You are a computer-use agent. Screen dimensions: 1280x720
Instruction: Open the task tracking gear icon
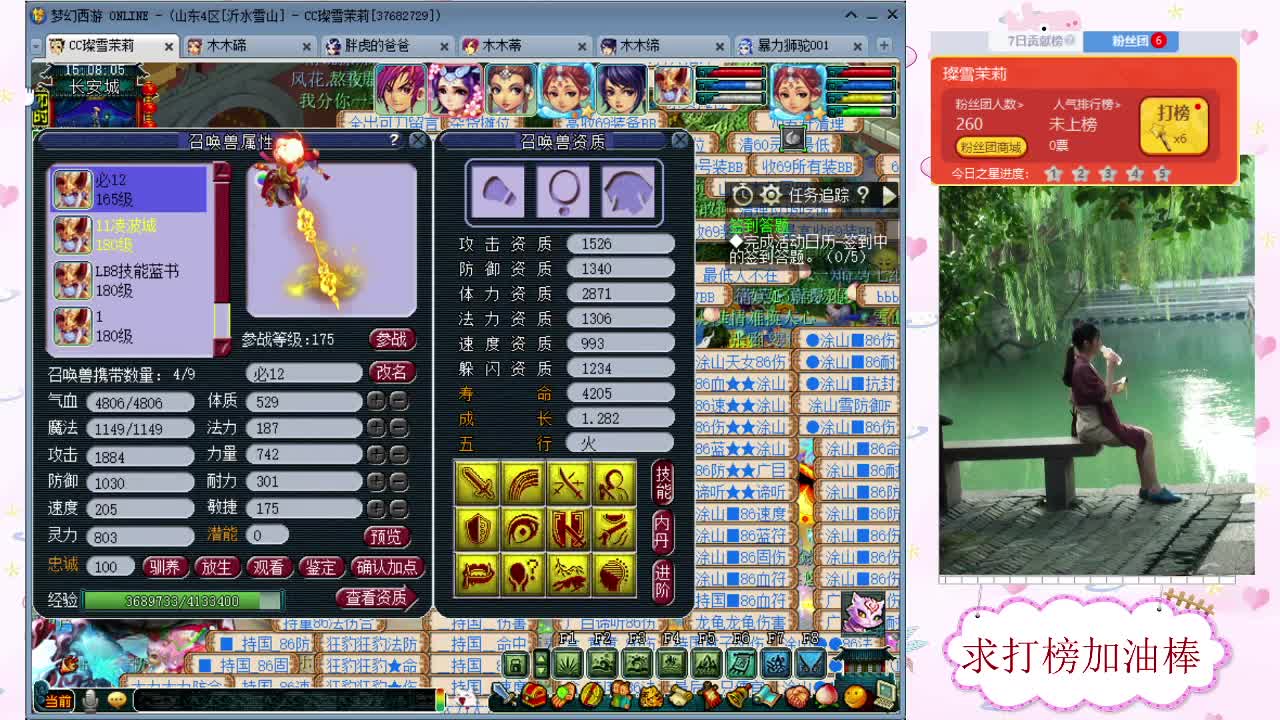pos(770,195)
